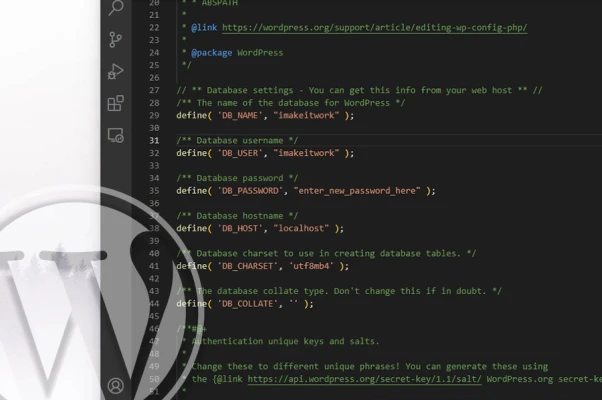Screen dimensions: 602x400
Task: Click the define keyword on line 38
Action: tap(192, 228)
